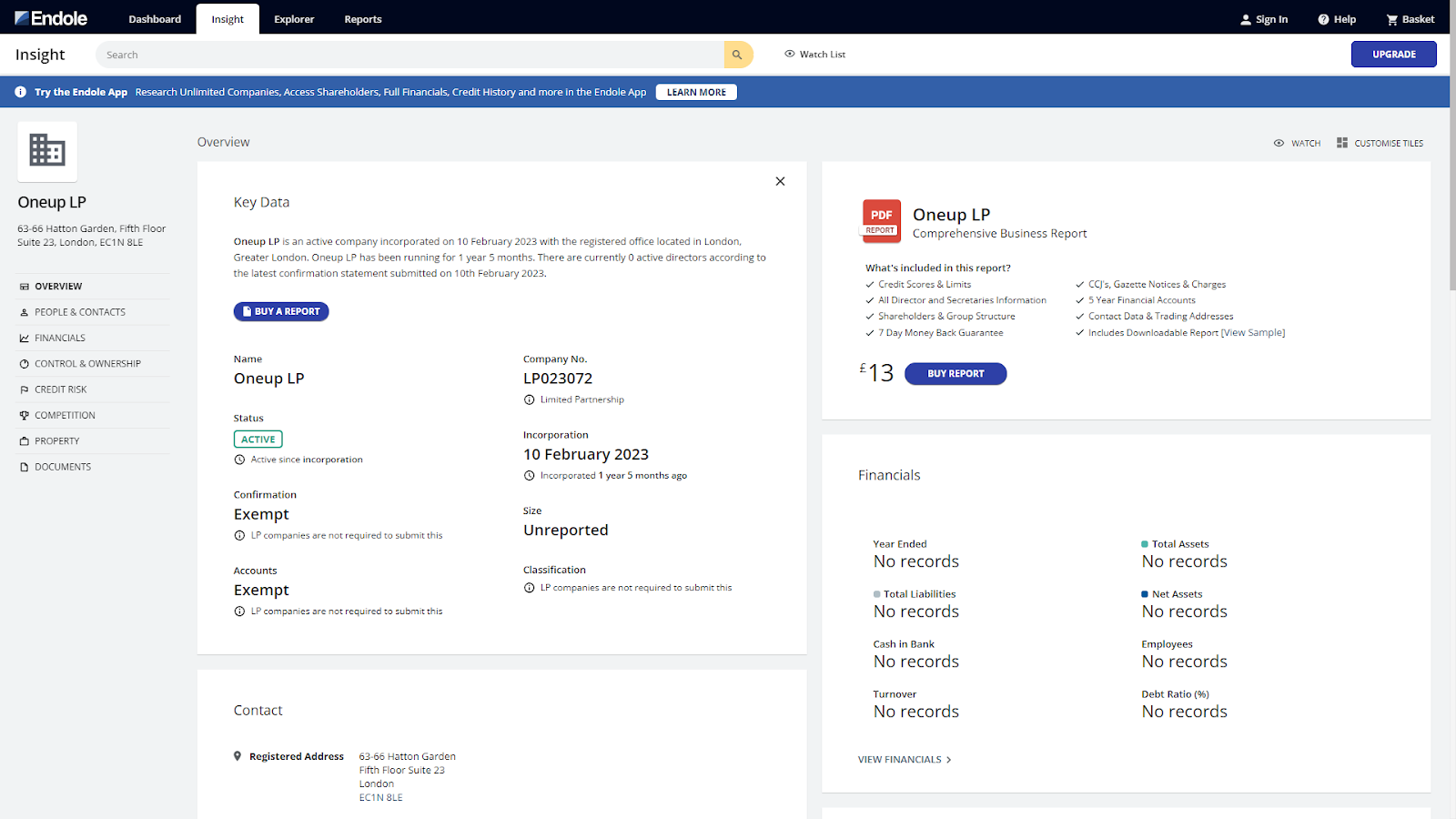This screenshot has width=1456, height=819.
Task: Click the Net Assets blue legend swatch
Action: pyautogui.click(x=1145, y=594)
